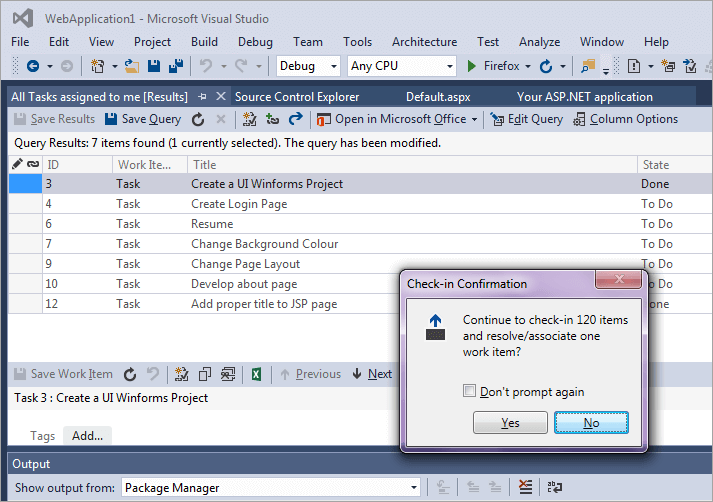Click No in Check-in Confirmation dialog
The image size is (713, 502).
(591, 422)
